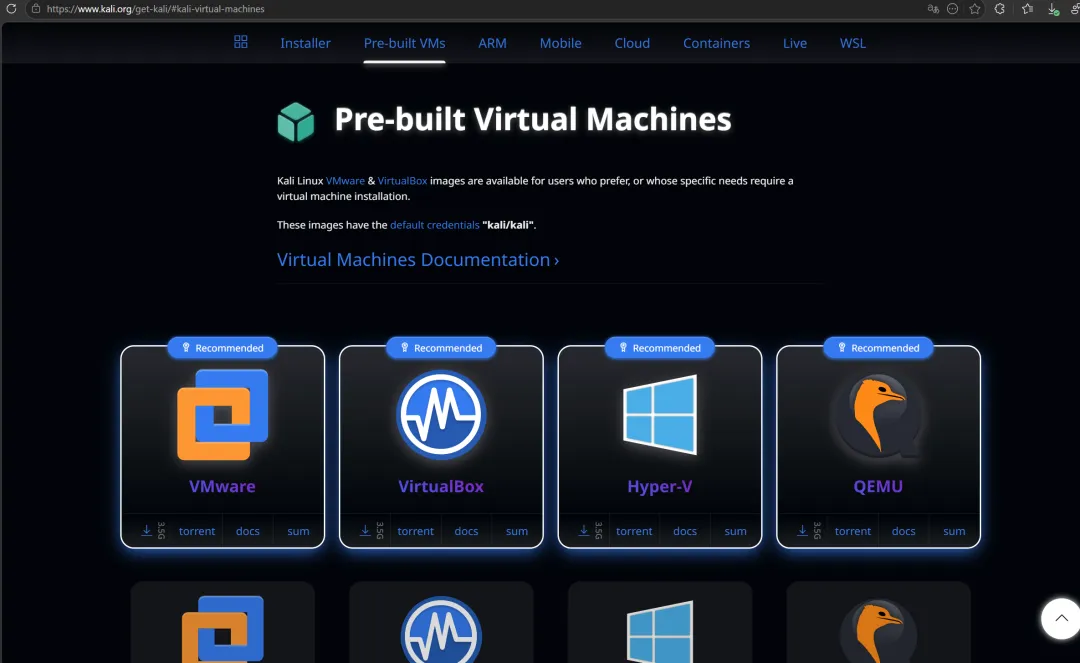The width and height of the screenshot is (1080, 663).
Task: Click the Recommended badge on VirtualBox card
Action: pyautogui.click(x=441, y=348)
